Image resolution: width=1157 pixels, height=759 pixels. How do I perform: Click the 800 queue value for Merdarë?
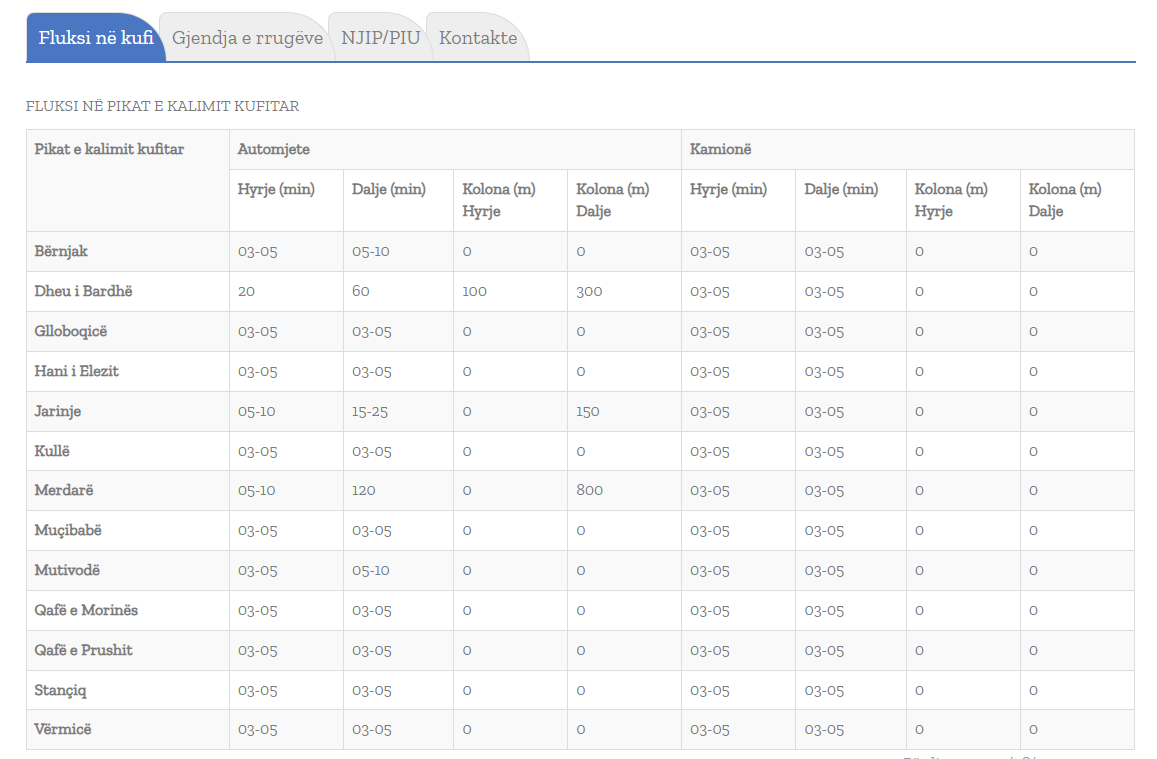[x=590, y=491]
